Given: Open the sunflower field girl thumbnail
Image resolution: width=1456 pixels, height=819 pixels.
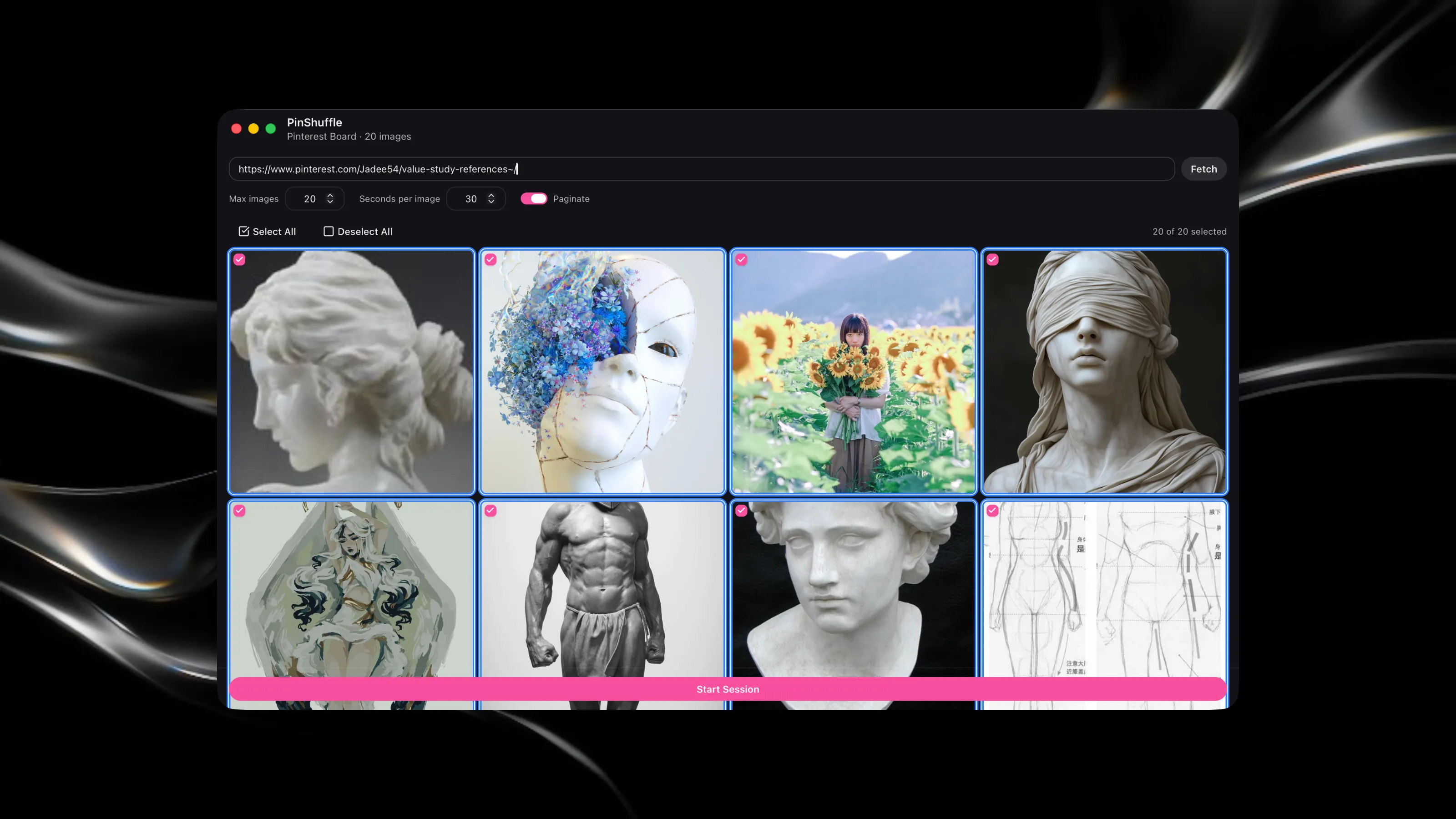Looking at the screenshot, I should point(854,372).
